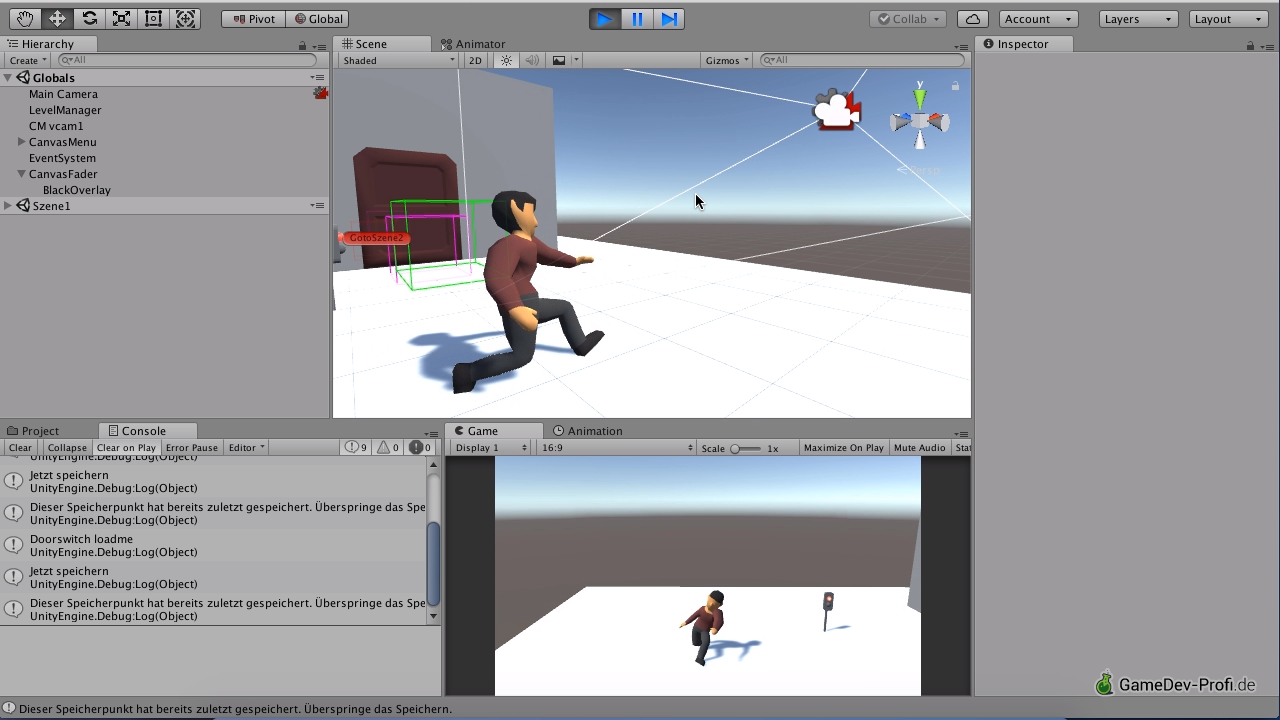Image resolution: width=1280 pixels, height=720 pixels.
Task: Open Szene1 scene options menu
Action: click(x=317, y=206)
